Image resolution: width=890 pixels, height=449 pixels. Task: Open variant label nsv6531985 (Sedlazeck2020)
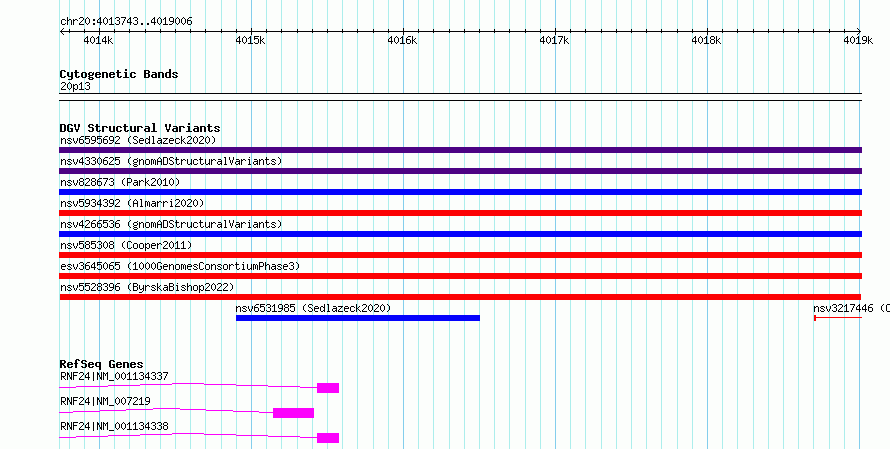313,308
